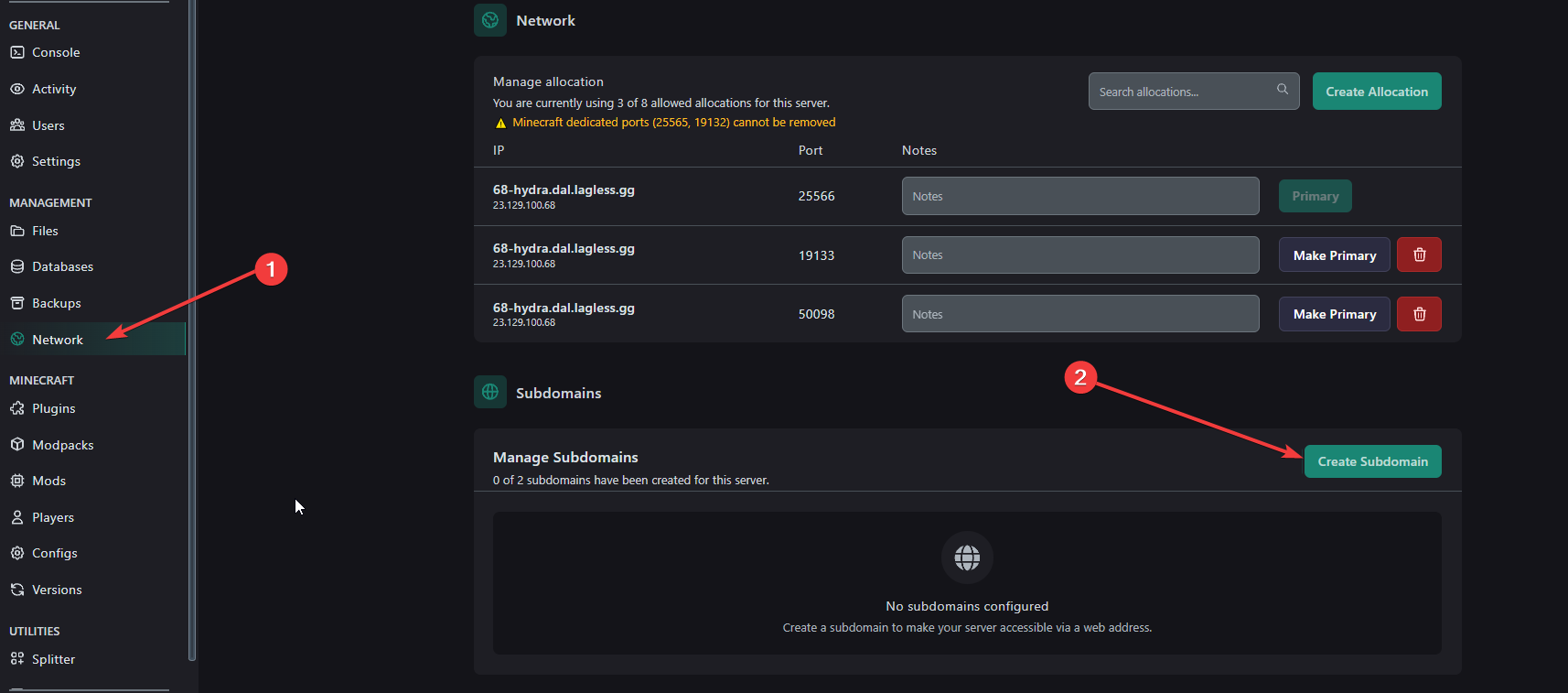Click the Backups archive icon
The image size is (1568, 693).
click(17, 303)
